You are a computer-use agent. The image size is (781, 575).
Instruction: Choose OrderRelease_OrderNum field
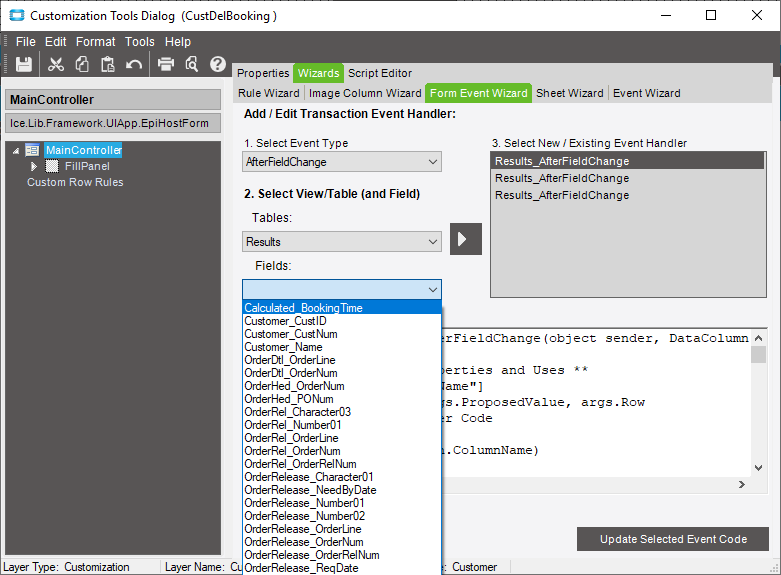point(342,542)
